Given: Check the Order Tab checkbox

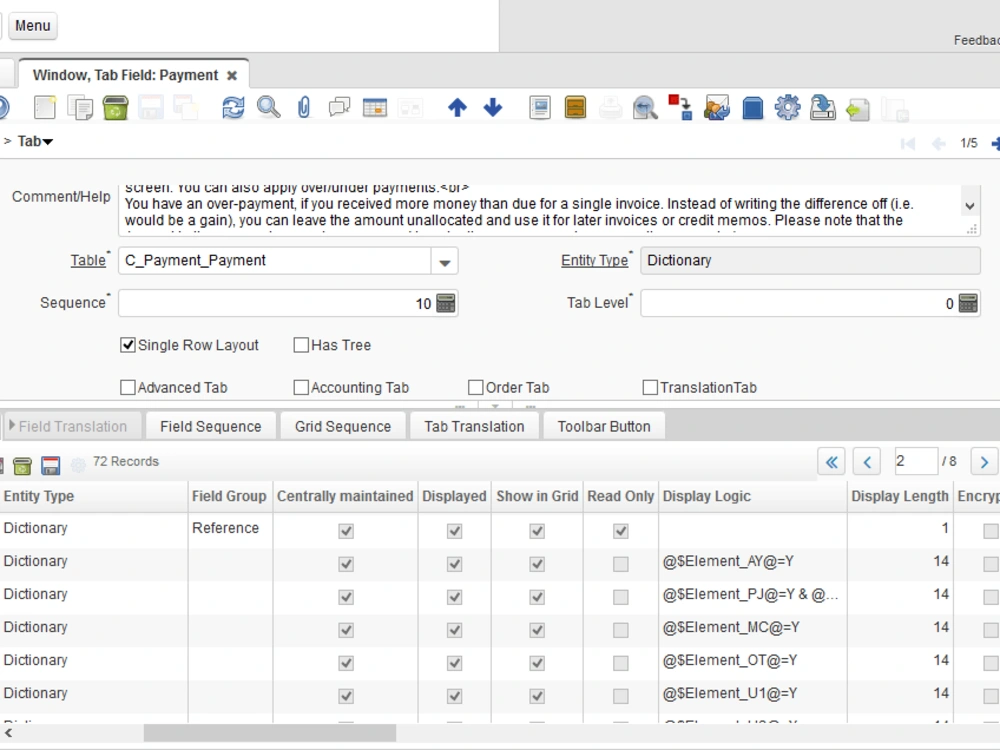Looking at the screenshot, I should [x=475, y=387].
